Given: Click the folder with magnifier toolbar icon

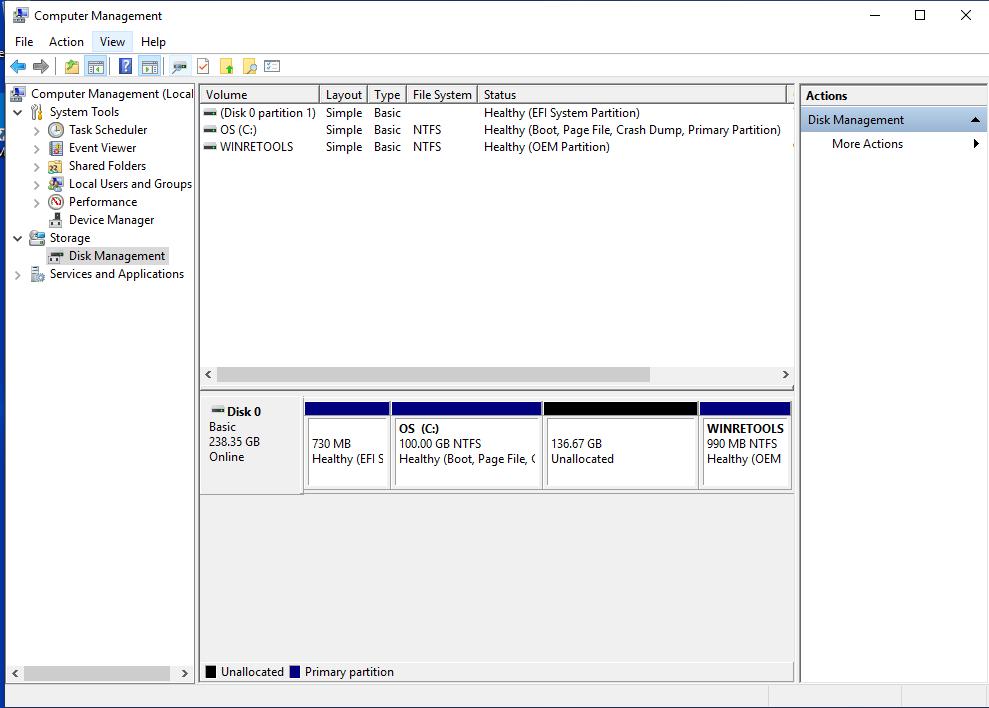Looking at the screenshot, I should (250, 67).
